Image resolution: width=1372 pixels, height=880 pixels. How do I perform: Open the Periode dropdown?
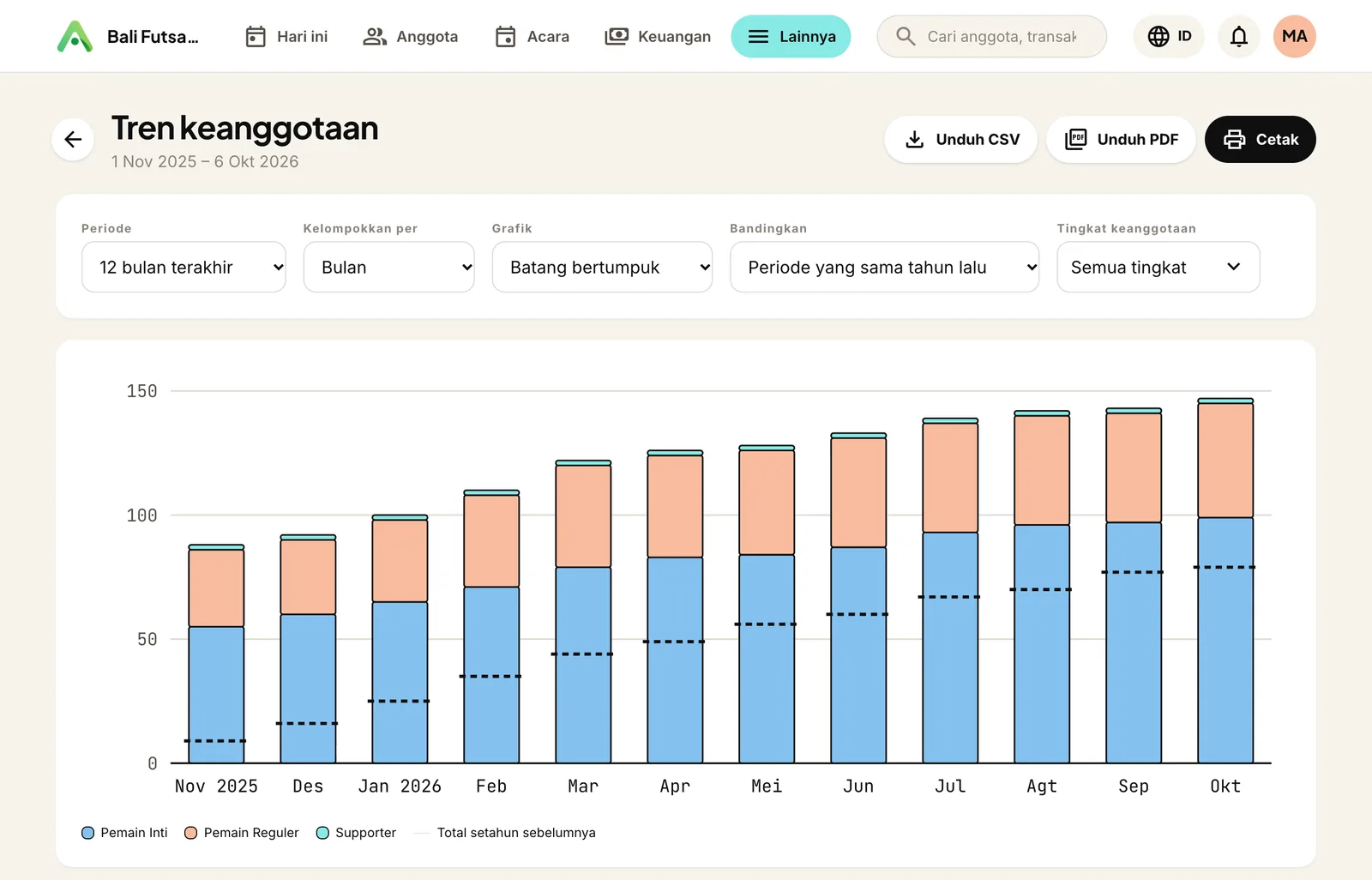[184, 267]
